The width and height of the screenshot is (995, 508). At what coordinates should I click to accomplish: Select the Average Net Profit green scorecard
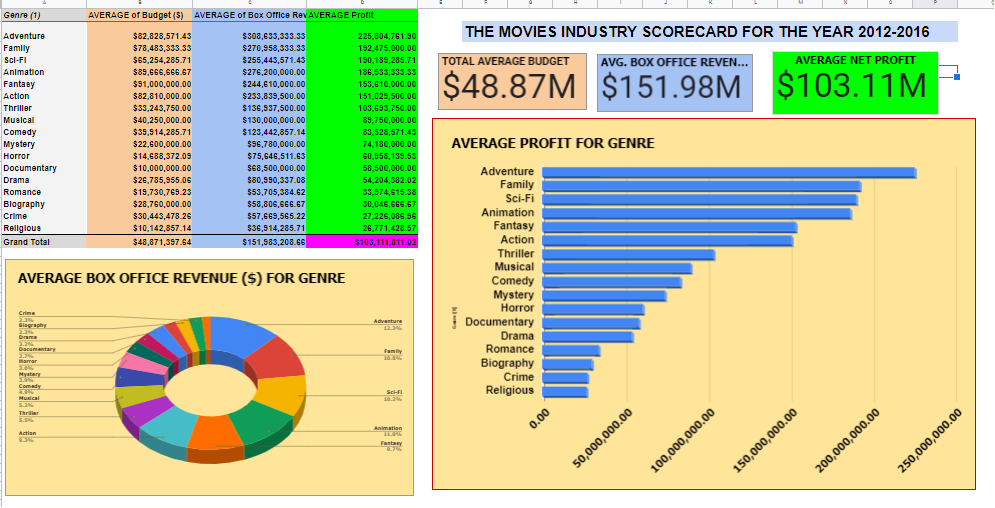tap(854, 82)
